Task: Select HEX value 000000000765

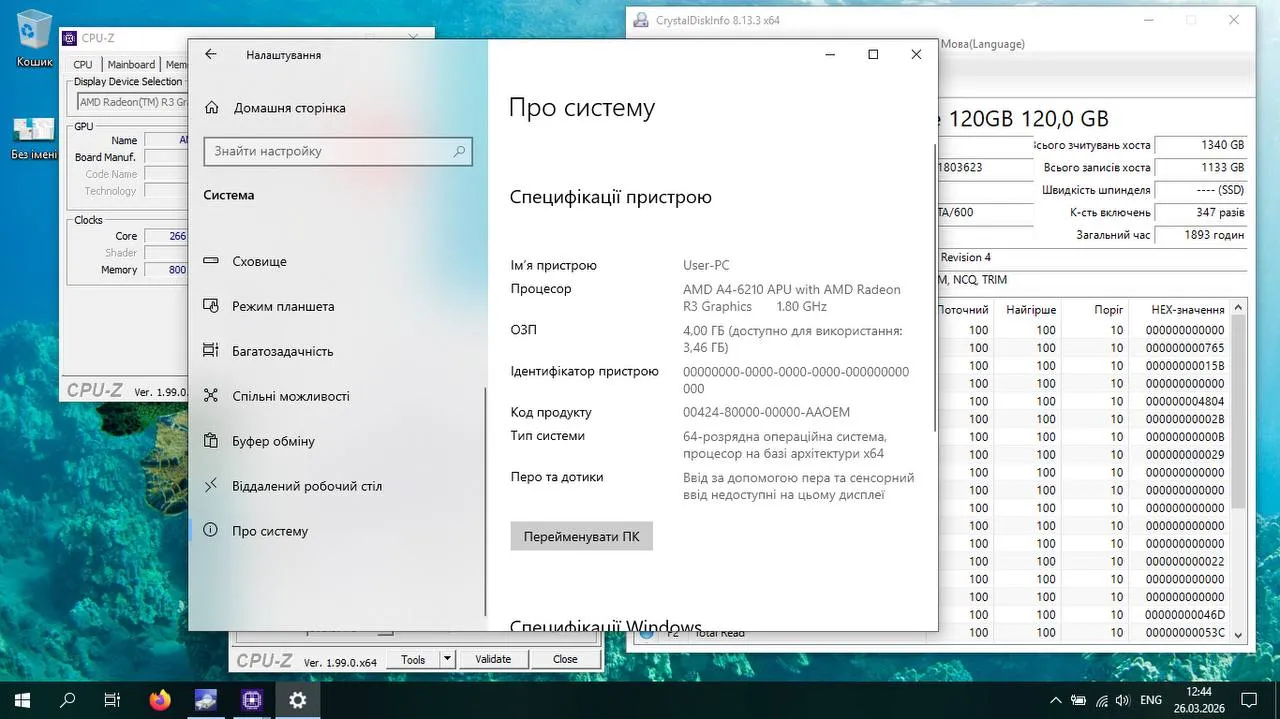Action: (1185, 348)
